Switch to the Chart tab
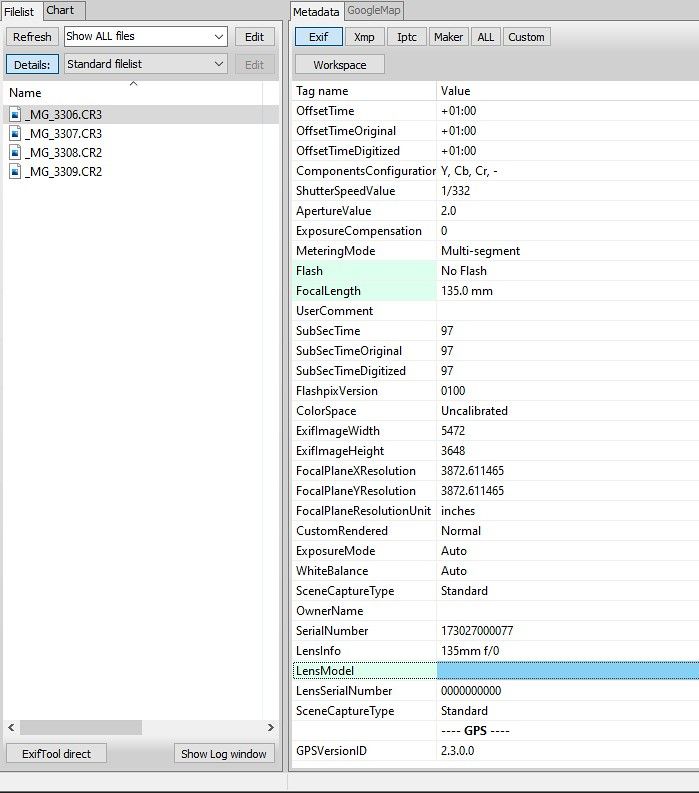 tap(60, 10)
